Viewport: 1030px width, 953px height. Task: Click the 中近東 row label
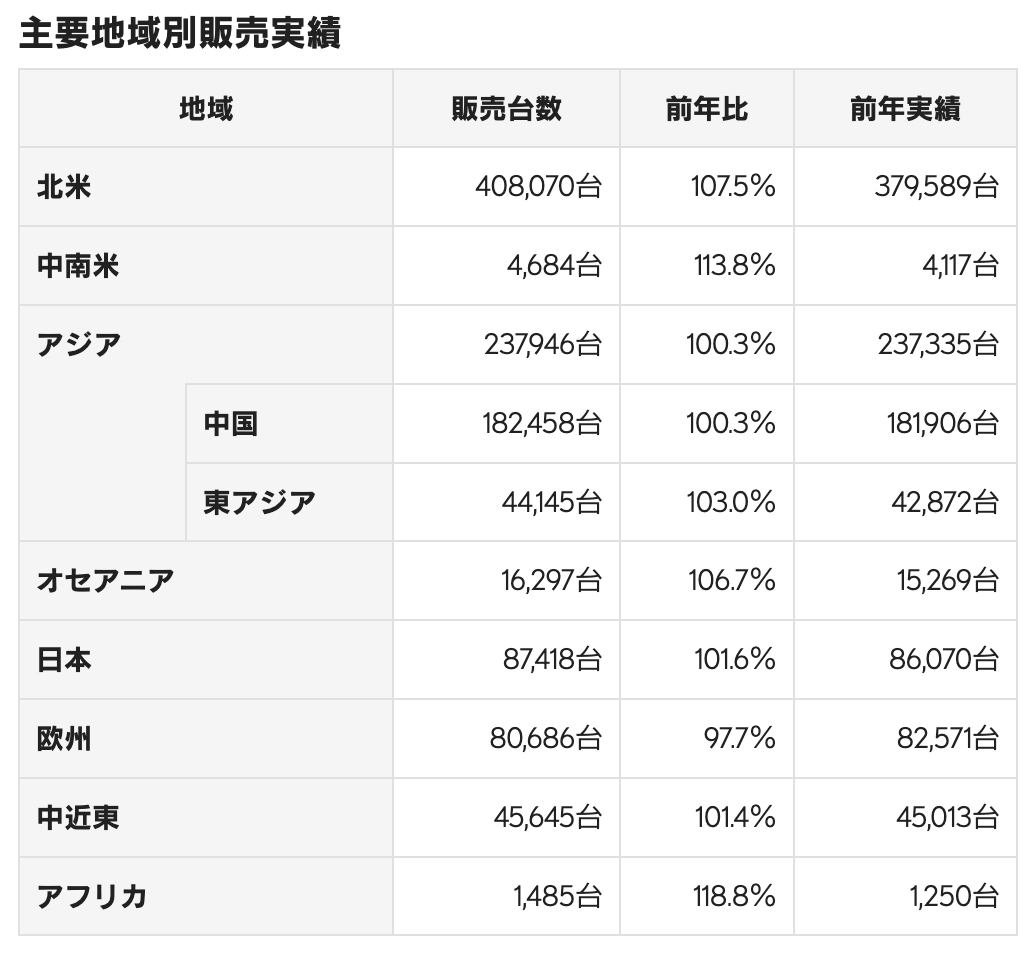[78, 818]
